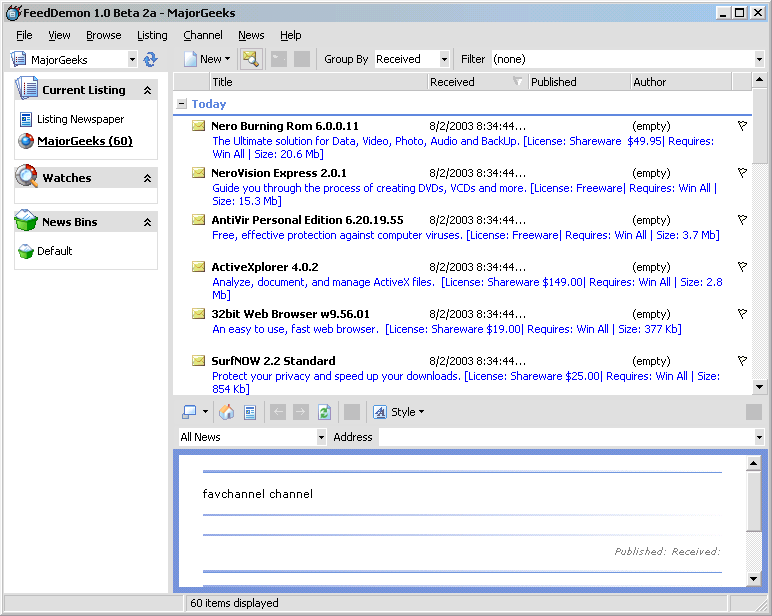Viewport: 772px width, 616px height.
Task: Click envelope icon of ActiveXplorer item
Action: pos(198,267)
